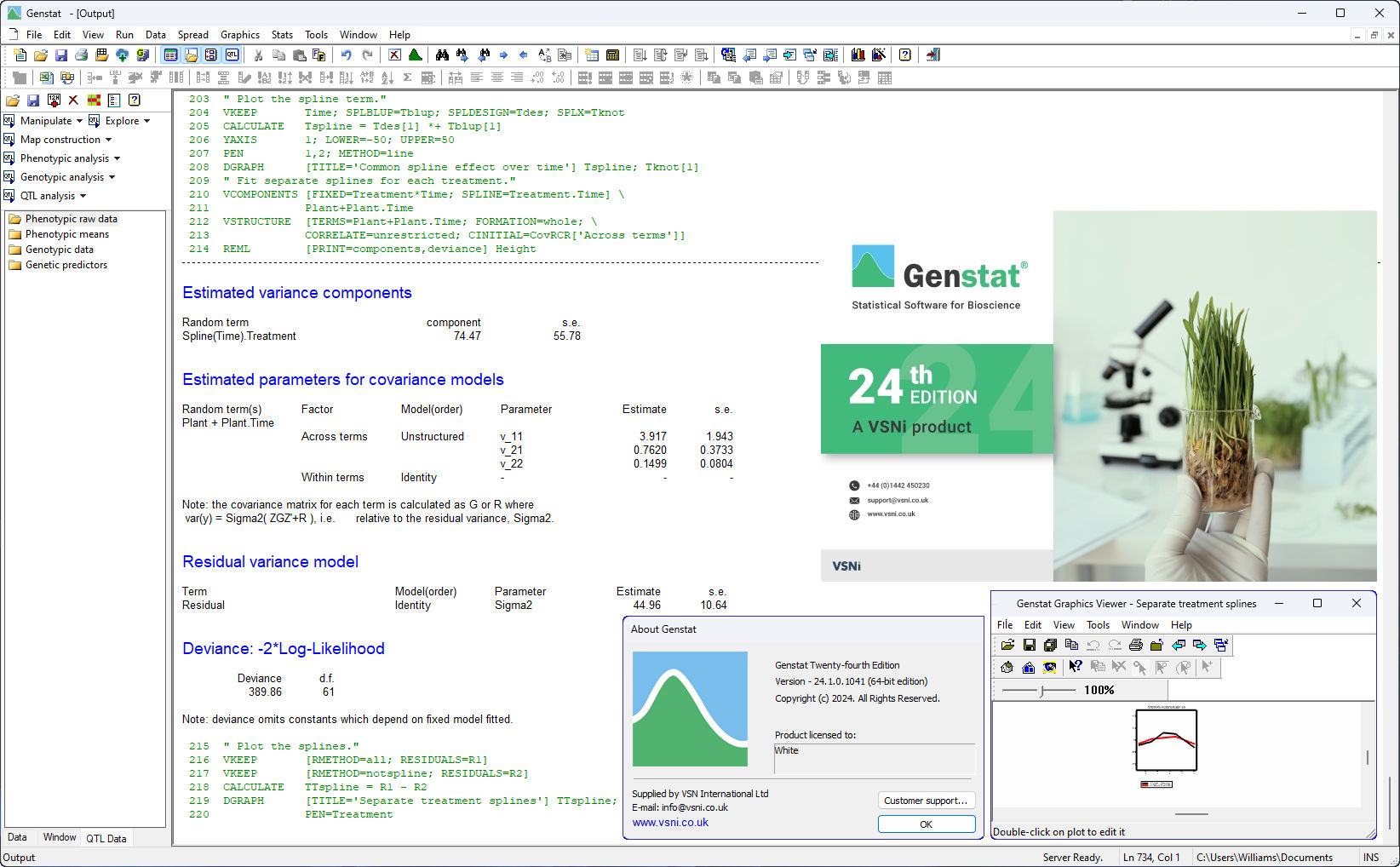Select the Home icon in Graphics Viewer toolbar
The width and height of the screenshot is (1400, 867).
pos(1028,667)
